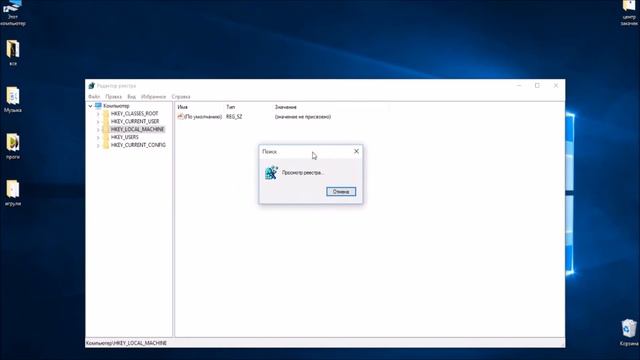This screenshot has height=360, width=640.
Task: Open the Вид menu
Action: pos(131,97)
